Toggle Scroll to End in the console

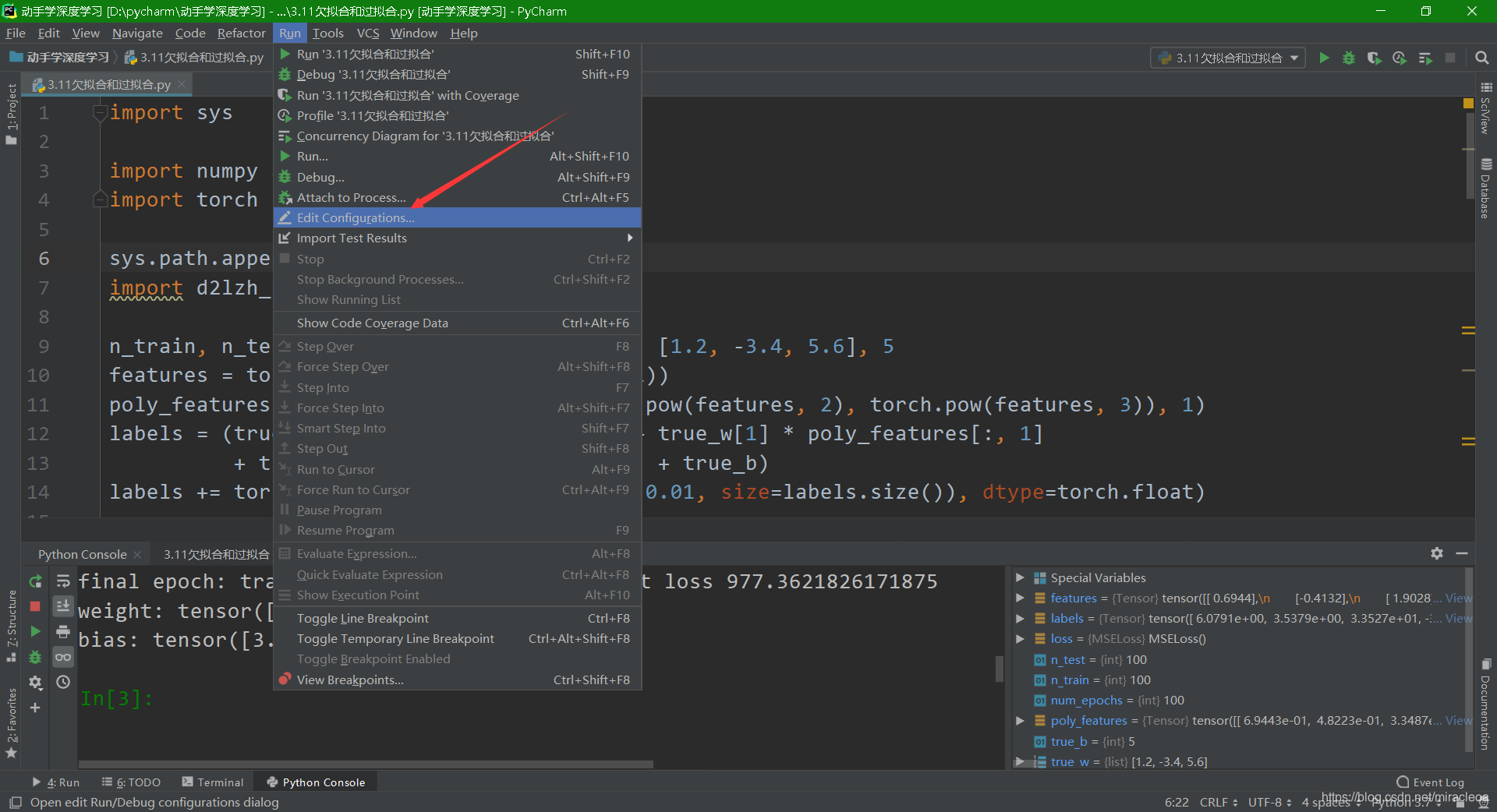[62, 605]
